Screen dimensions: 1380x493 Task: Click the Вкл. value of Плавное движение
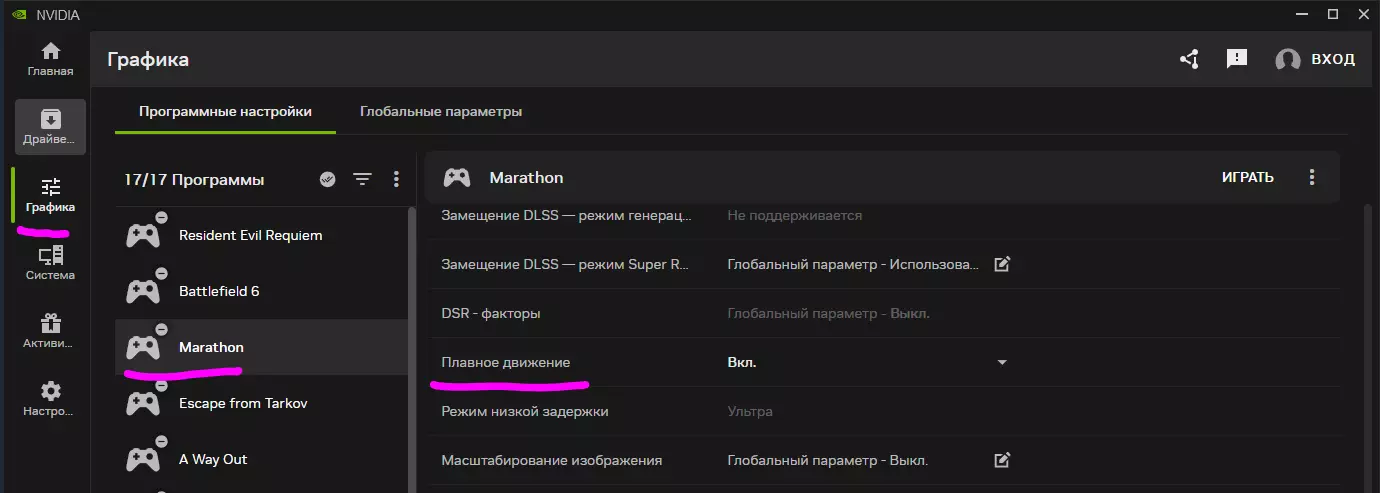tap(742, 362)
